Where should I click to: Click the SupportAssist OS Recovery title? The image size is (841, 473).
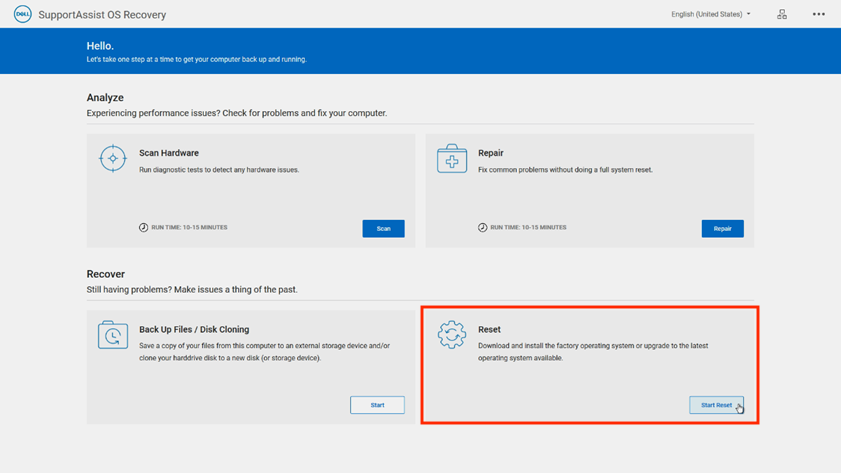tap(102, 15)
